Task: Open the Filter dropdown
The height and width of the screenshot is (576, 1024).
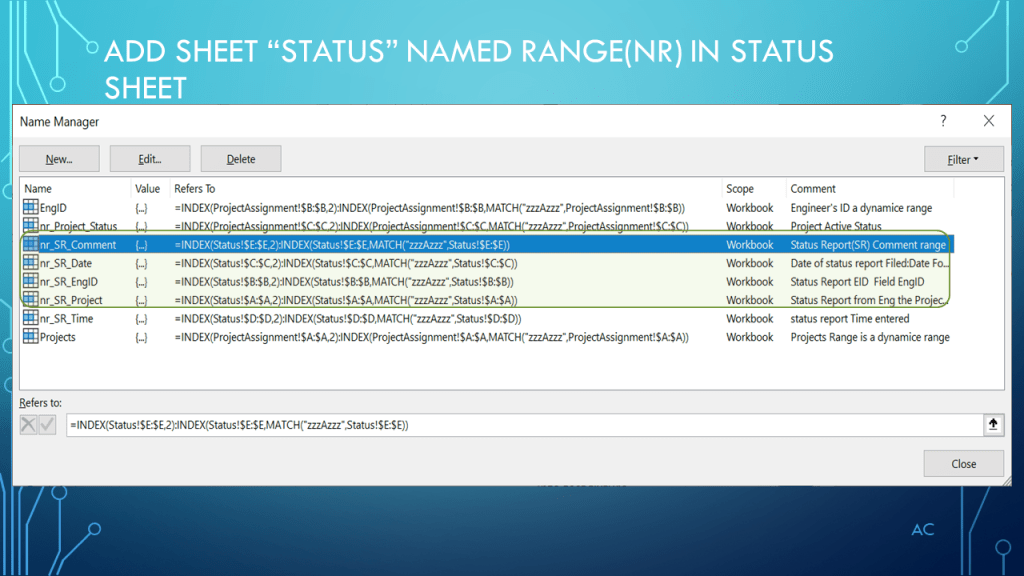Action: point(963,159)
